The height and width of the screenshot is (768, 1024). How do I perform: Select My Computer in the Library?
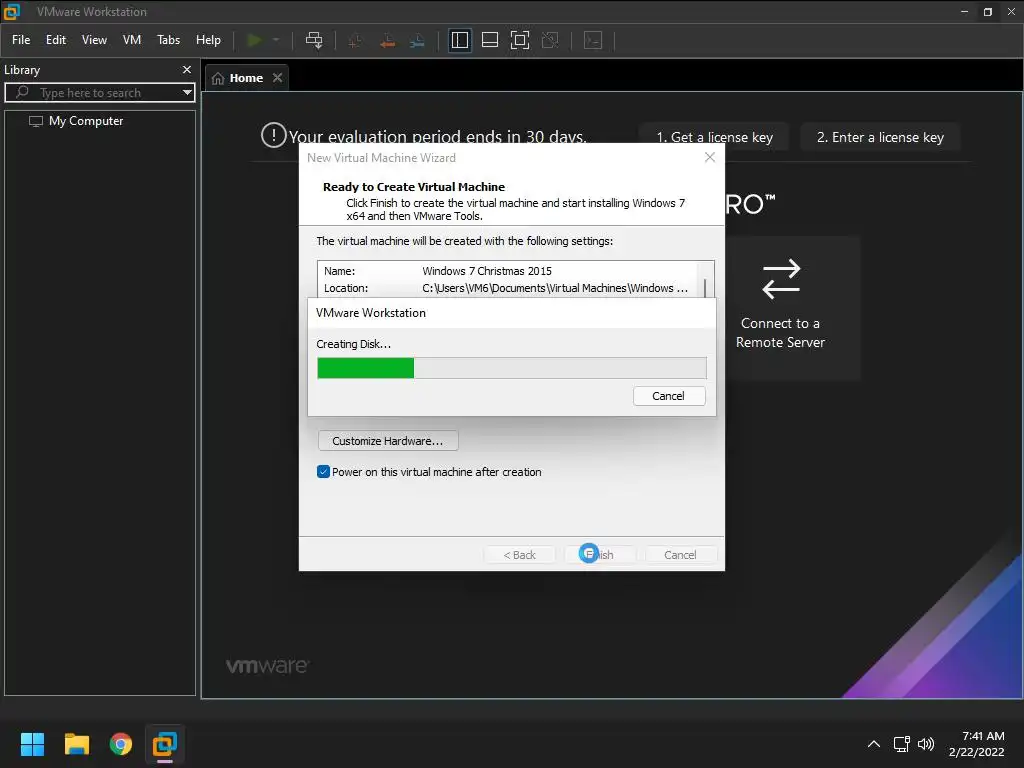(x=86, y=121)
